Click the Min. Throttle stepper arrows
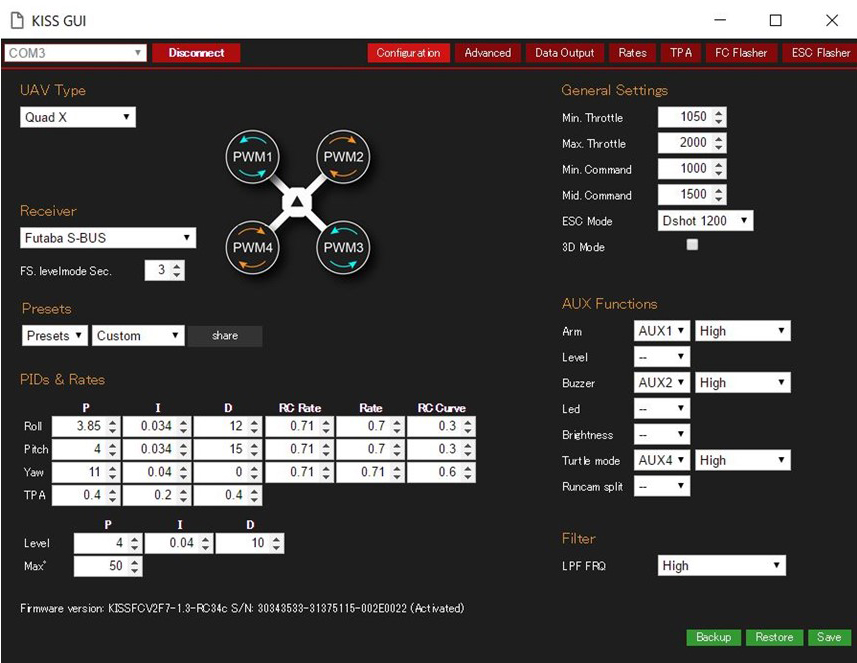Viewport: 857px width, 663px height. [x=719, y=117]
